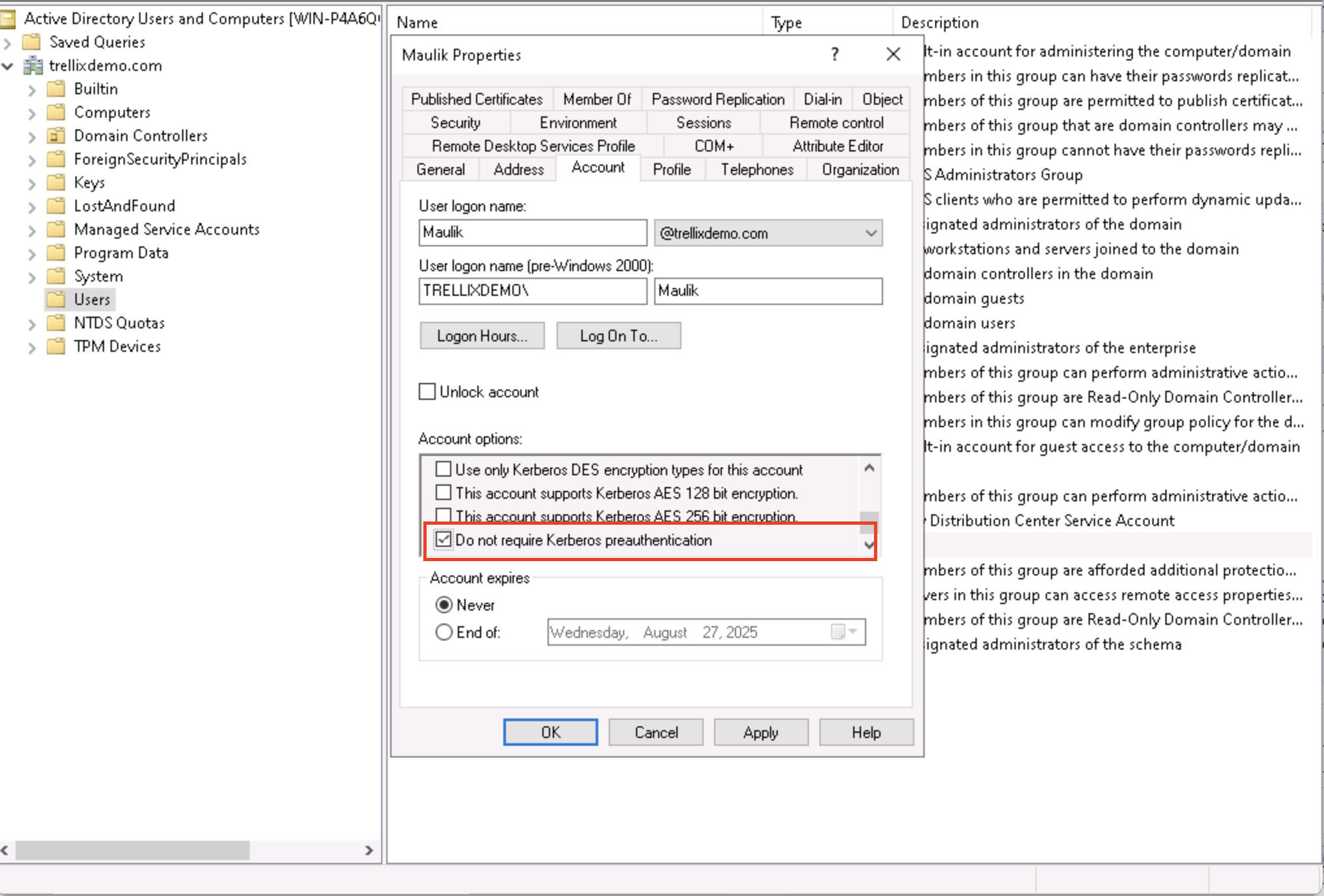
Task: Open the @trellixdemo.com UPN suffix dropdown
Action: (x=870, y=233)
